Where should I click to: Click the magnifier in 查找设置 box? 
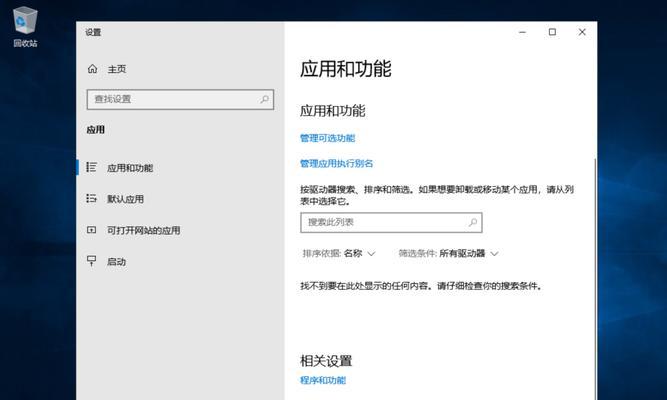tap(264, 100)
